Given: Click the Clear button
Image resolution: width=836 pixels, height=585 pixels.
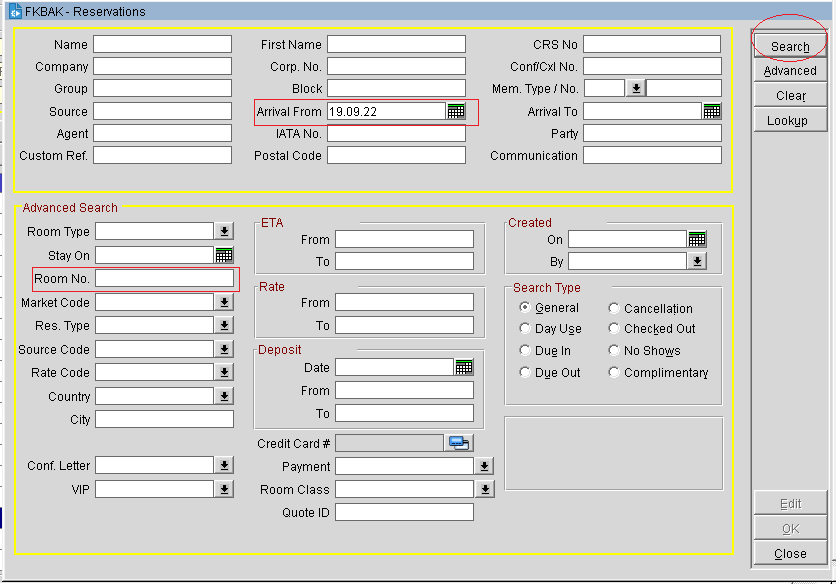Looking at the screenshot, I should (x=790, y=96).
